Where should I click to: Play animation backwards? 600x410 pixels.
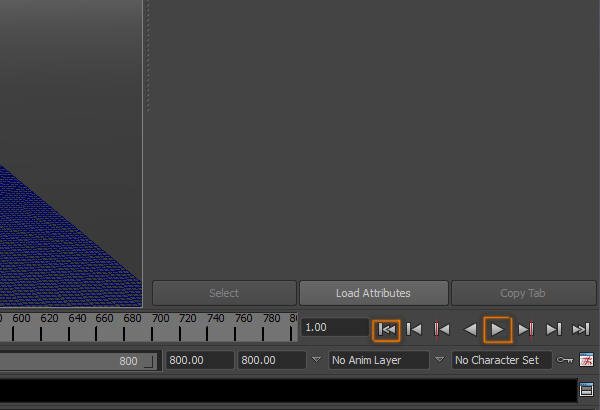(x=469, y=329)
